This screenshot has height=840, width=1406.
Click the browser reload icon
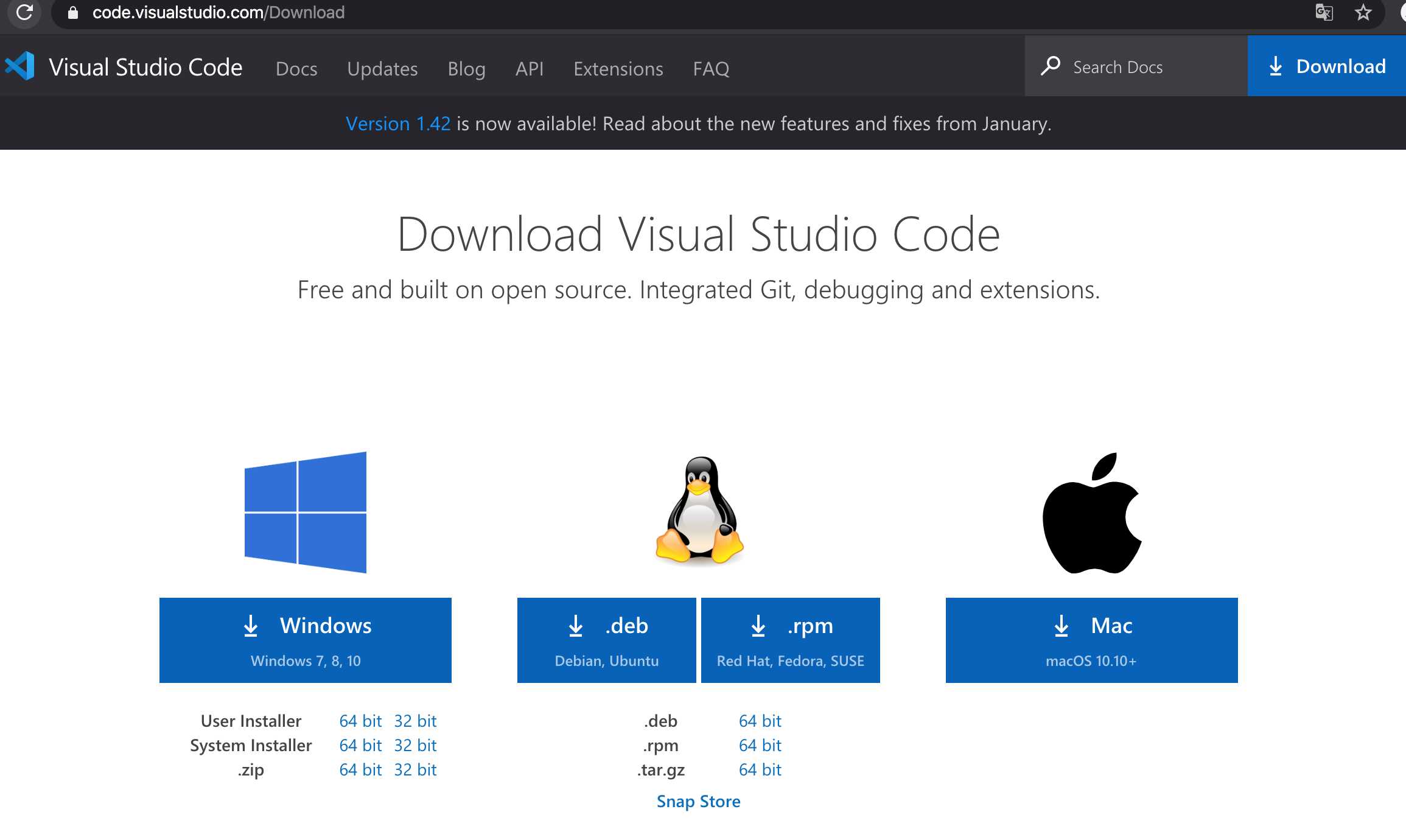tap(24, 12)
